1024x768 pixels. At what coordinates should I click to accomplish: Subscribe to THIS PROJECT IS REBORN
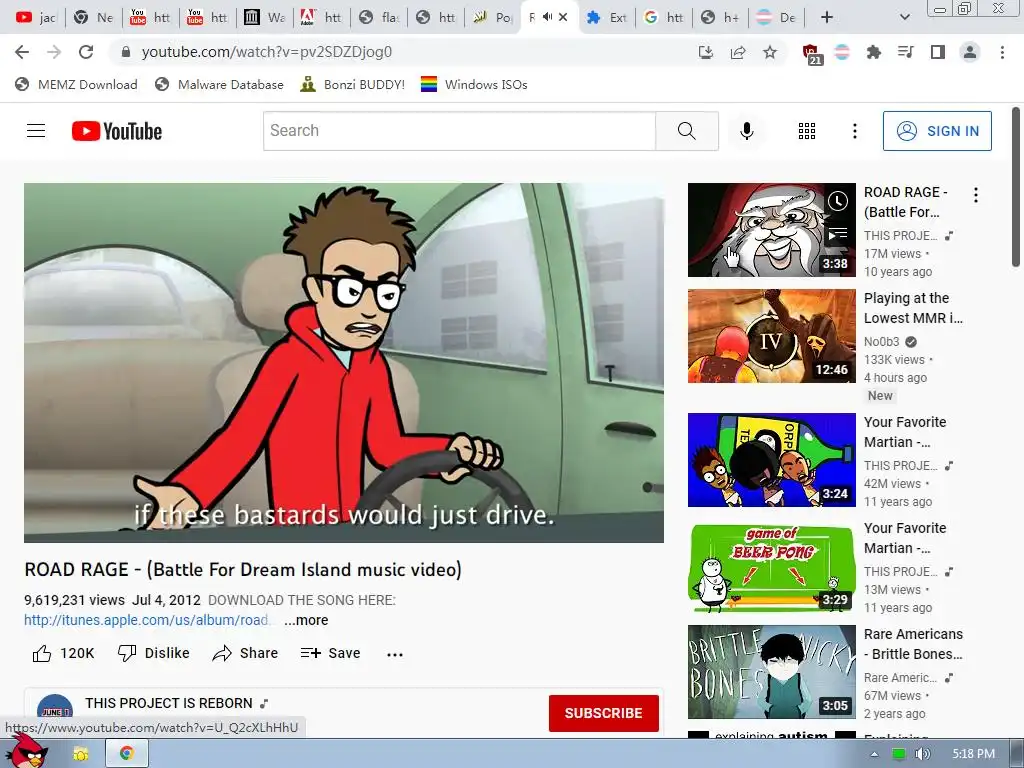coord(603,713)
